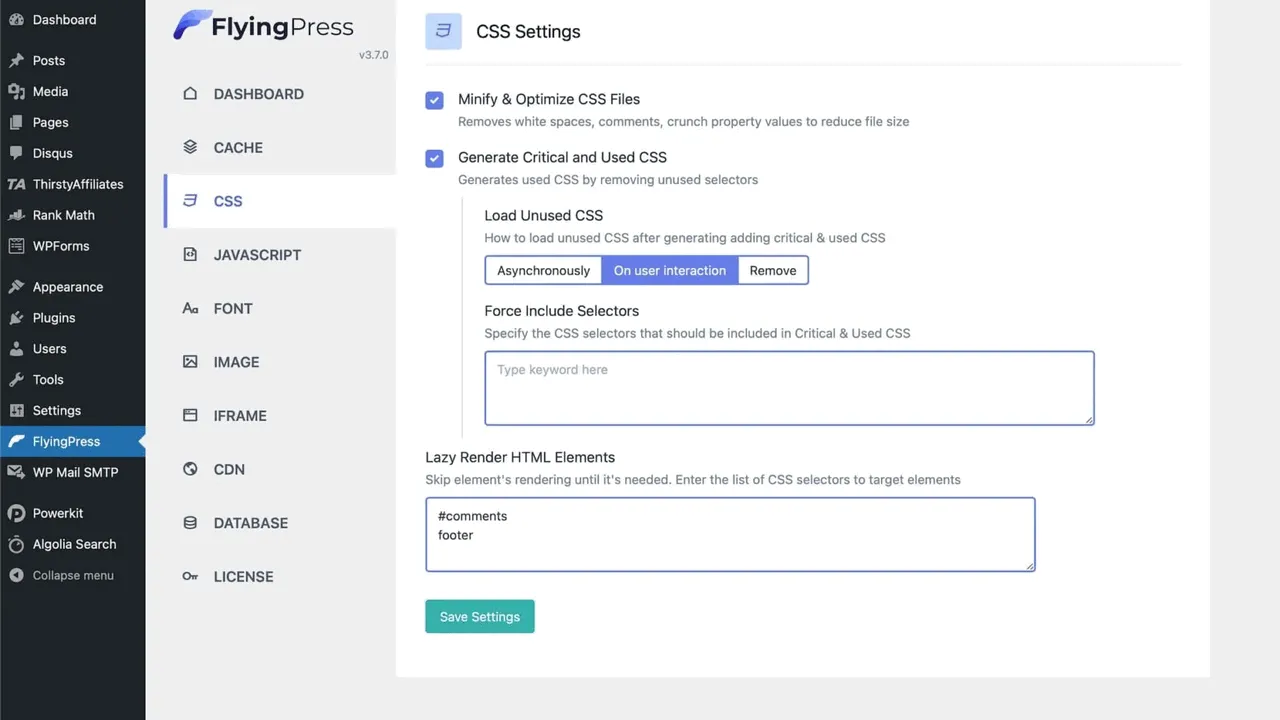Click the stacked disks icon beside DATABASE
This screenshot has height=720, width=1280.
coord(190,523)
